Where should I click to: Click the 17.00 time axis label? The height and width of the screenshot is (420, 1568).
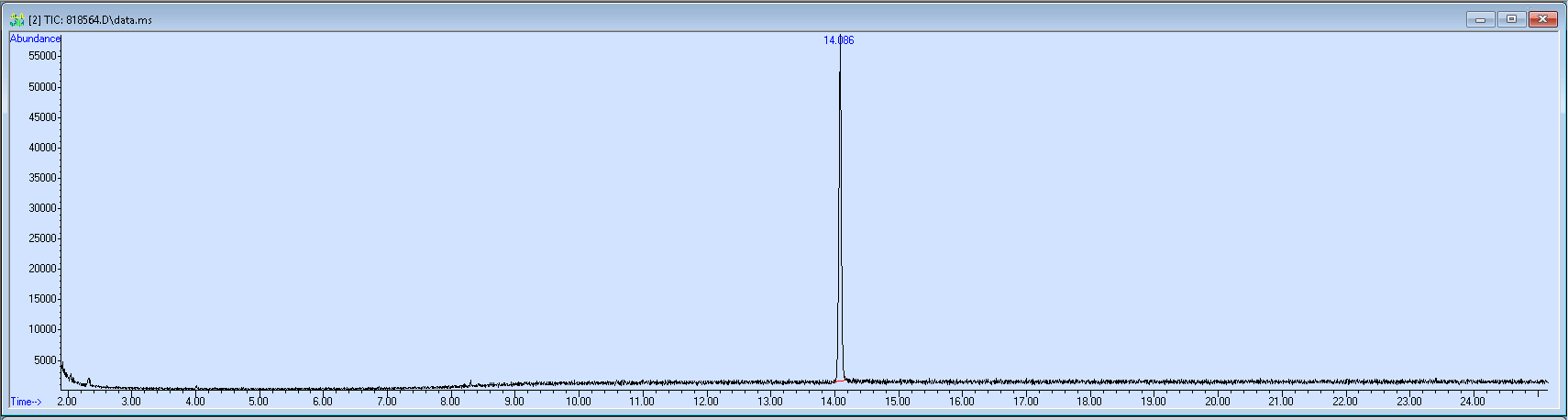pos(1025,402)
